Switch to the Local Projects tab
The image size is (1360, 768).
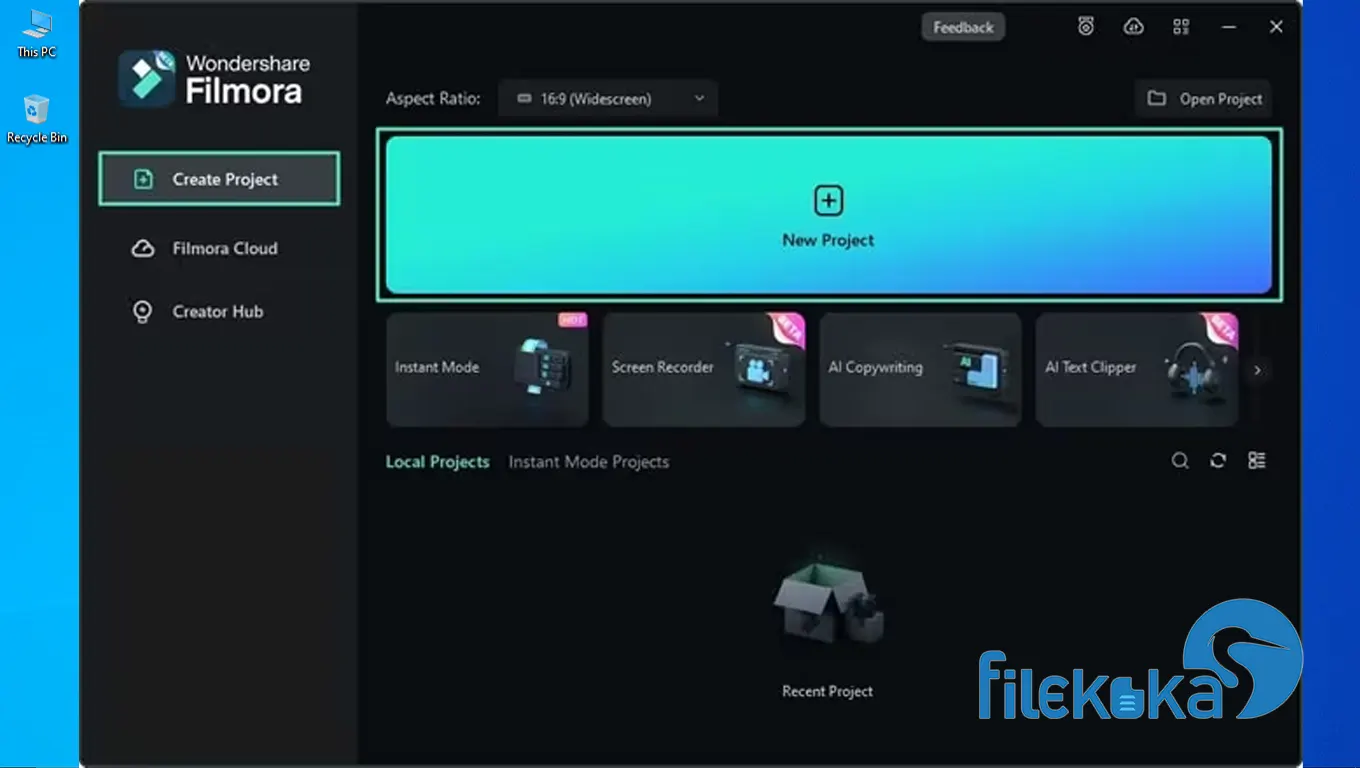click(x=438, y=462)
